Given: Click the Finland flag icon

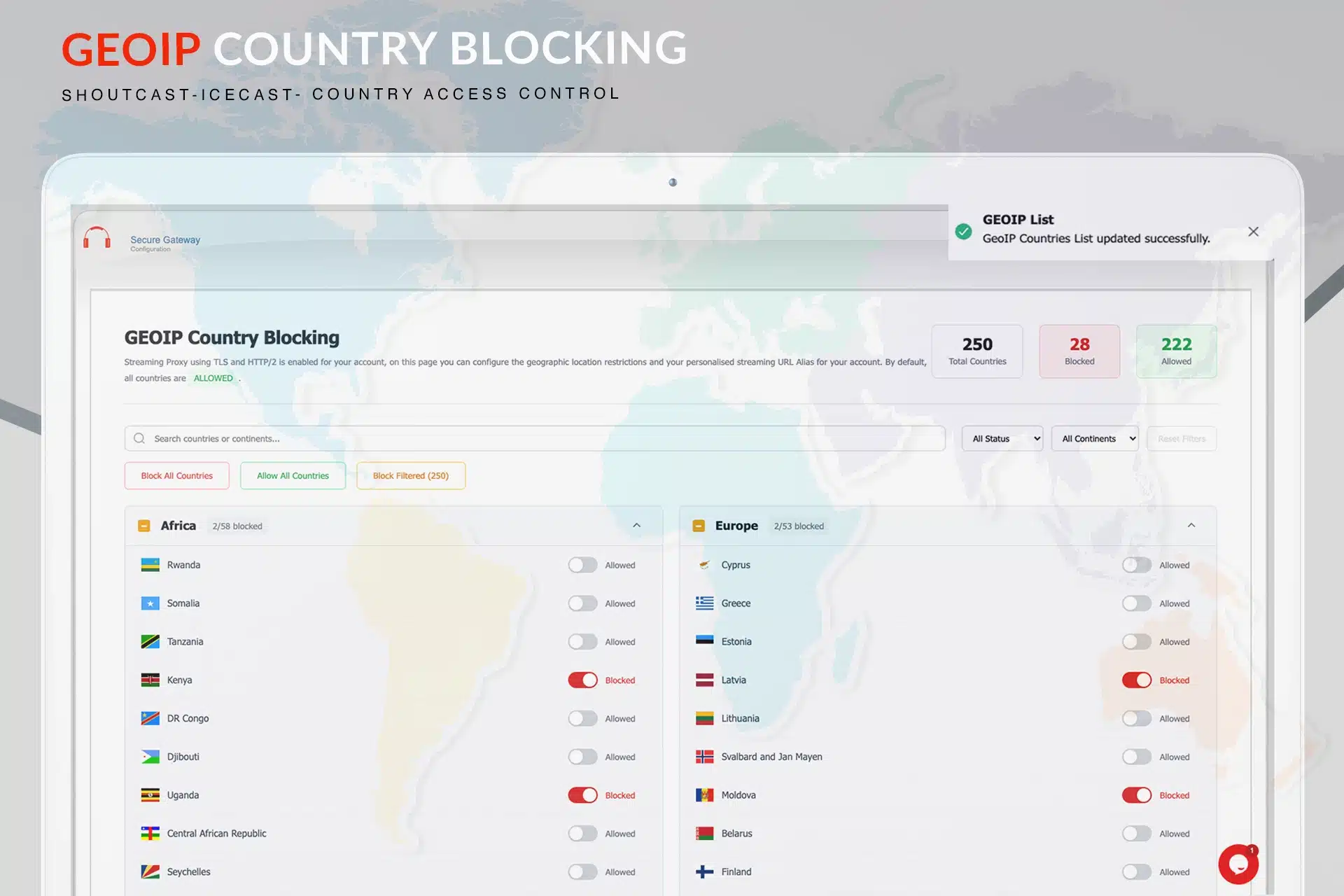Looking at the screenshot, I should pos(704,871).
